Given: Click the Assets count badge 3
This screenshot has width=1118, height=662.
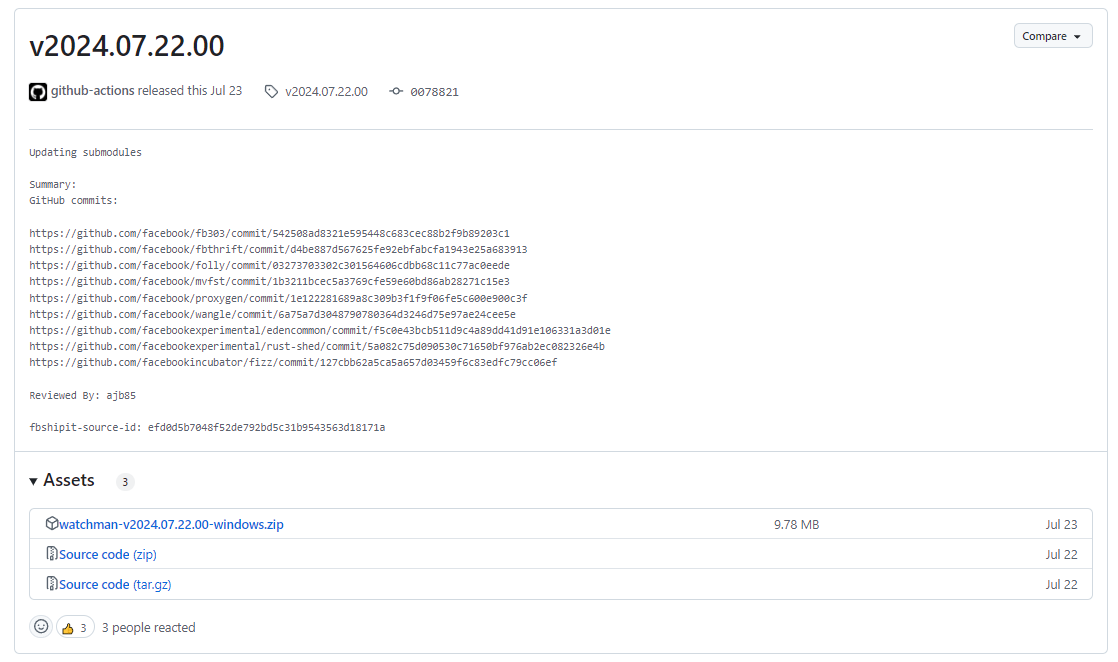Looking at the screenshot, I should coord(125,482).
